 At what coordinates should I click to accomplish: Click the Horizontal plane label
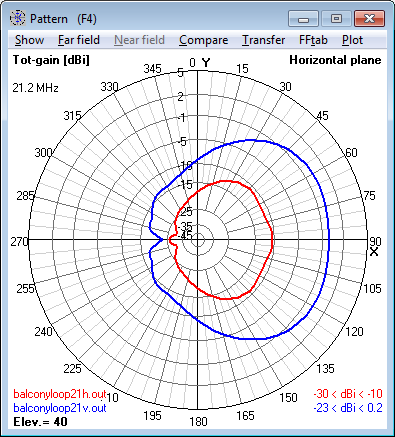click(x=335, y=60)
